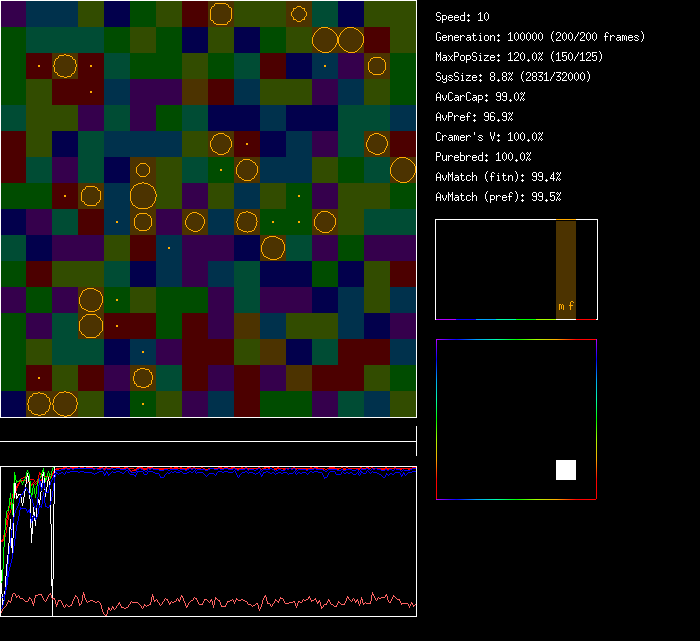Select the Generation: 100000 line
Screen dimensions: 700x641
tap(540, 37)
